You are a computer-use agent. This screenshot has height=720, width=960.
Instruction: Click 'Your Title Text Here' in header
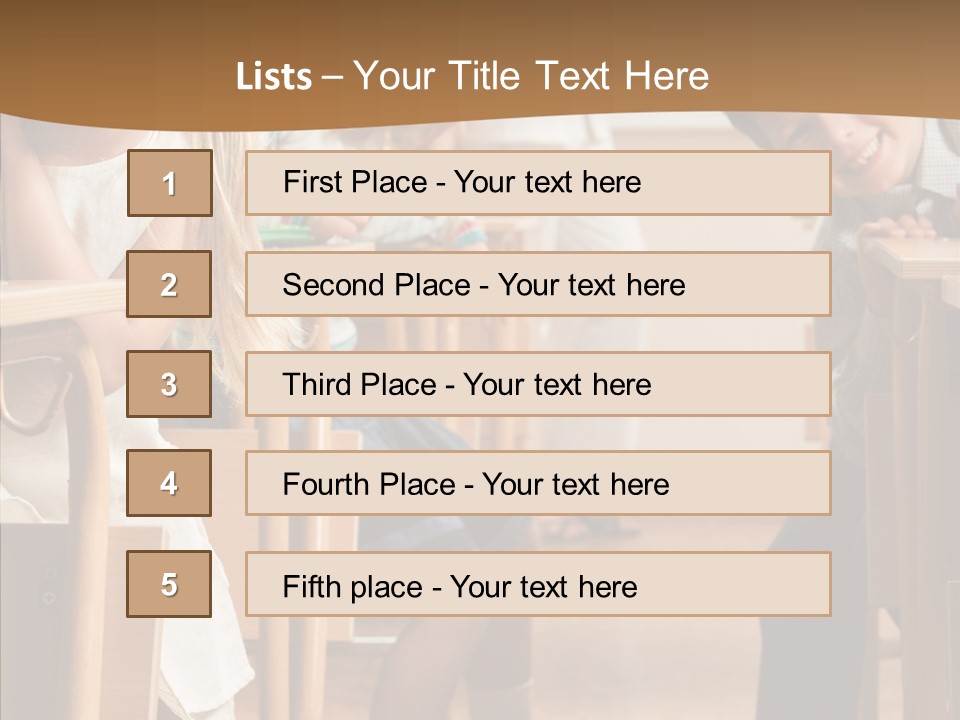pyautogui.click(x=531, y=76)
